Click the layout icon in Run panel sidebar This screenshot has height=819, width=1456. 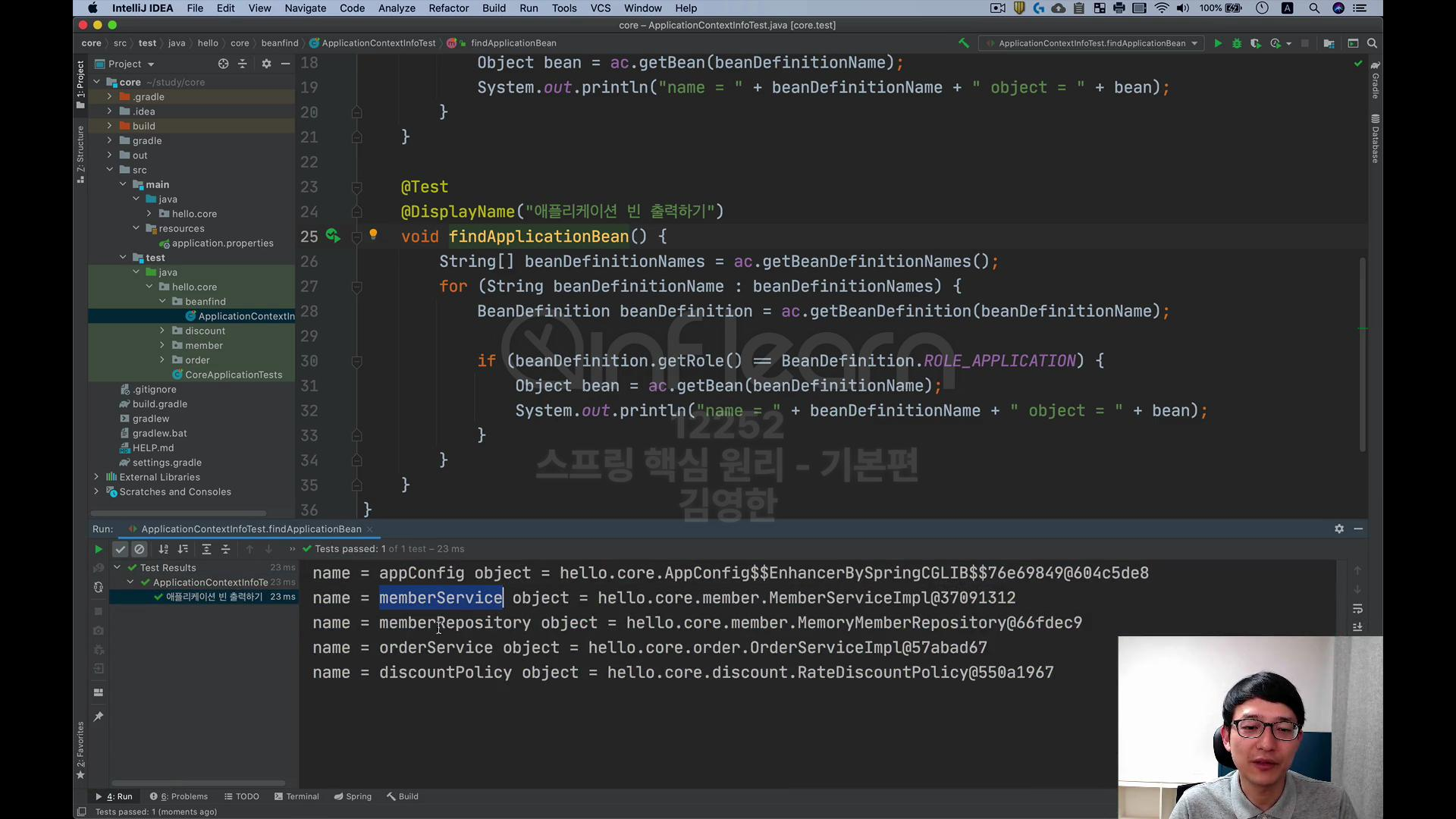coord(98,692)
